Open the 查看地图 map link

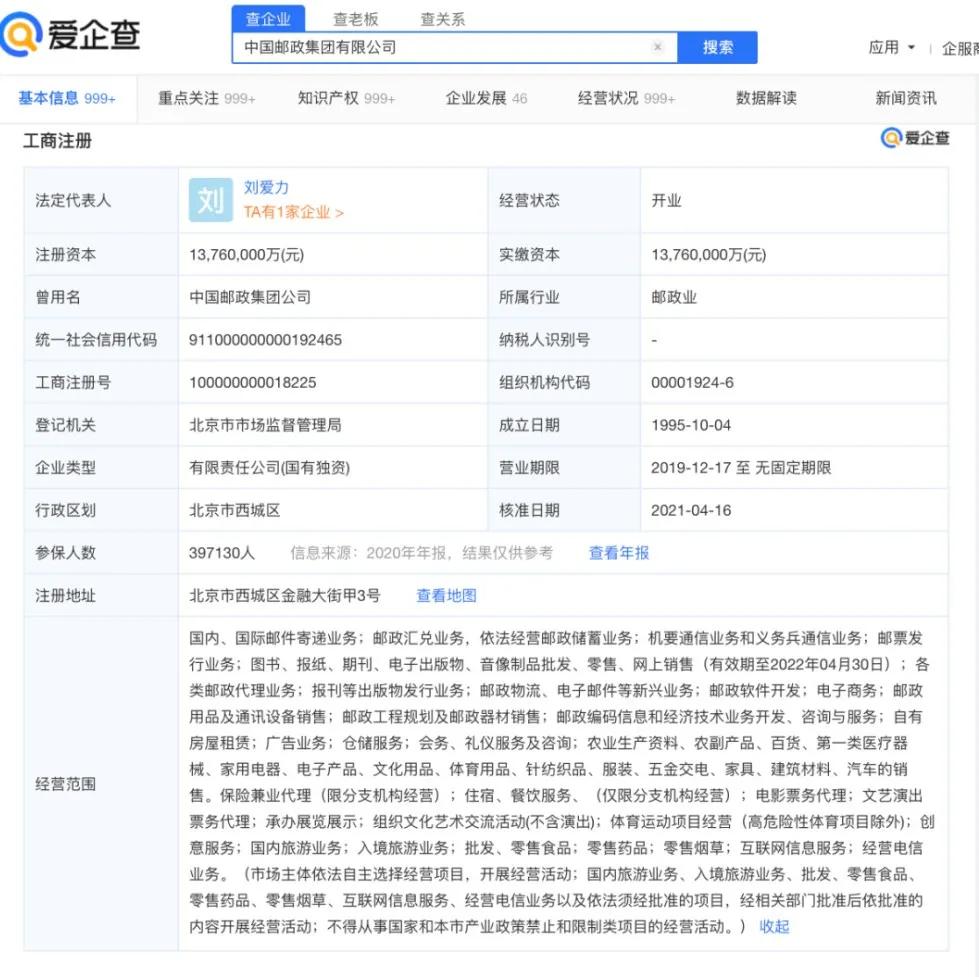tap(445, 594)
